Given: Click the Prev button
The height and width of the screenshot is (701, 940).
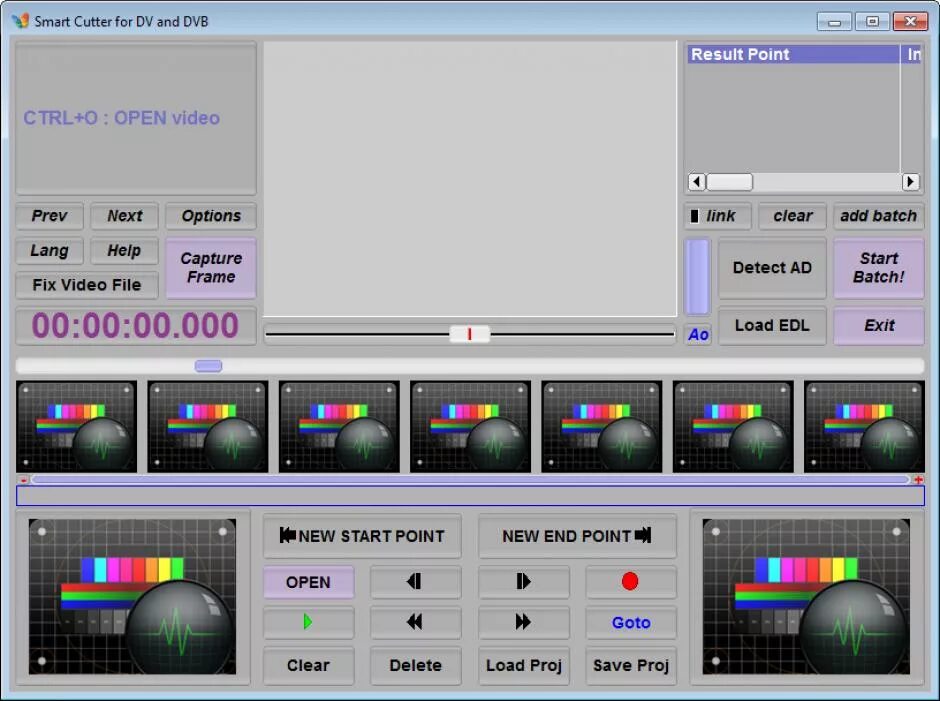Looking at the screenshot, I should point(49,216).
